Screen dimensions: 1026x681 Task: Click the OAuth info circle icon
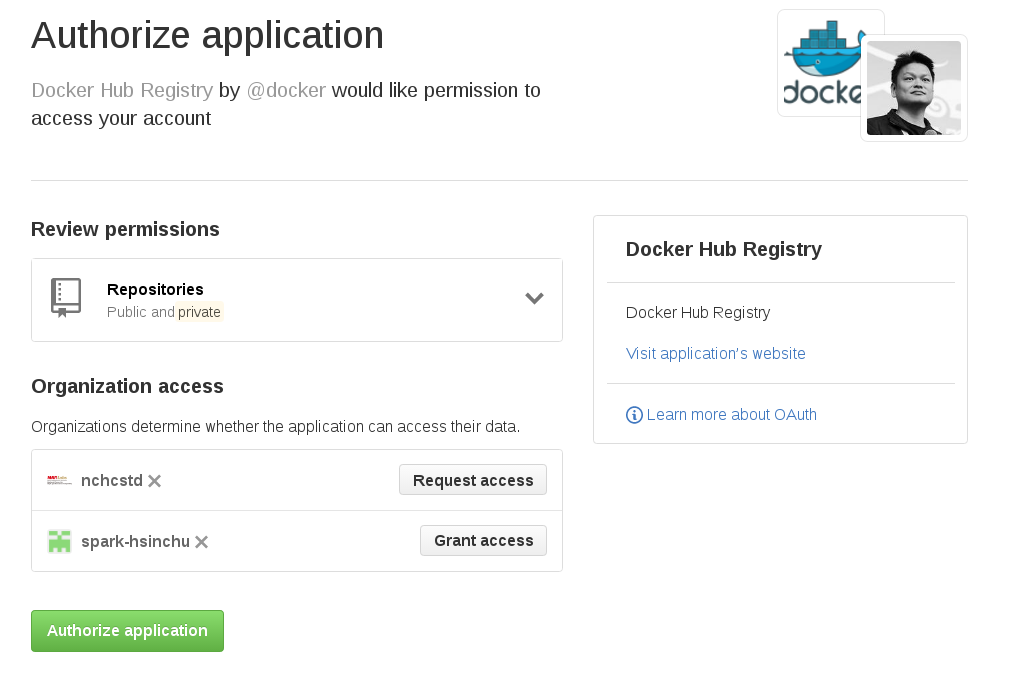tap(634, 415)
